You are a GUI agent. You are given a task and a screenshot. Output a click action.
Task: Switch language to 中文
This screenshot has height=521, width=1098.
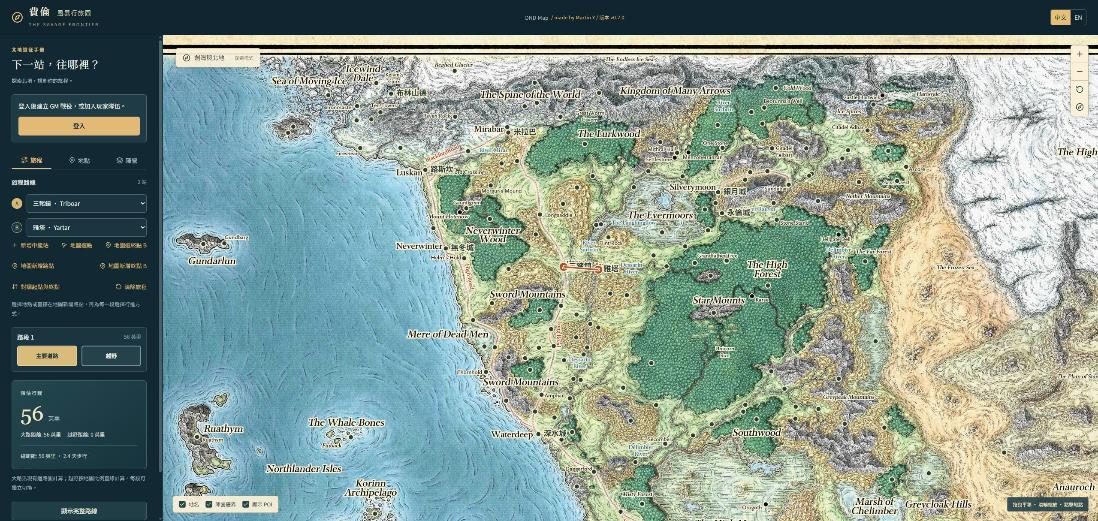(1060, 18)
